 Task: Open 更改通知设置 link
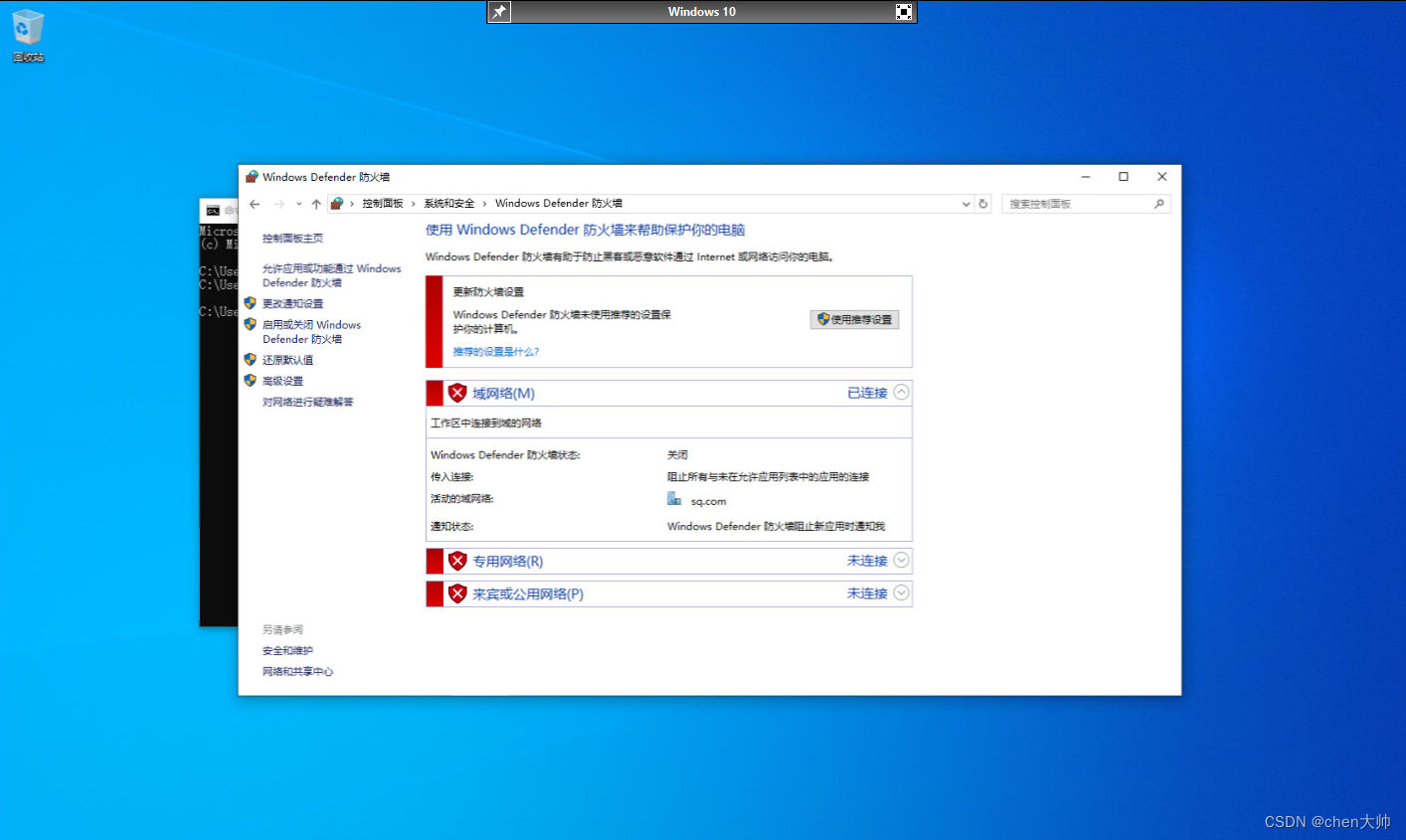tap(292, 304)
